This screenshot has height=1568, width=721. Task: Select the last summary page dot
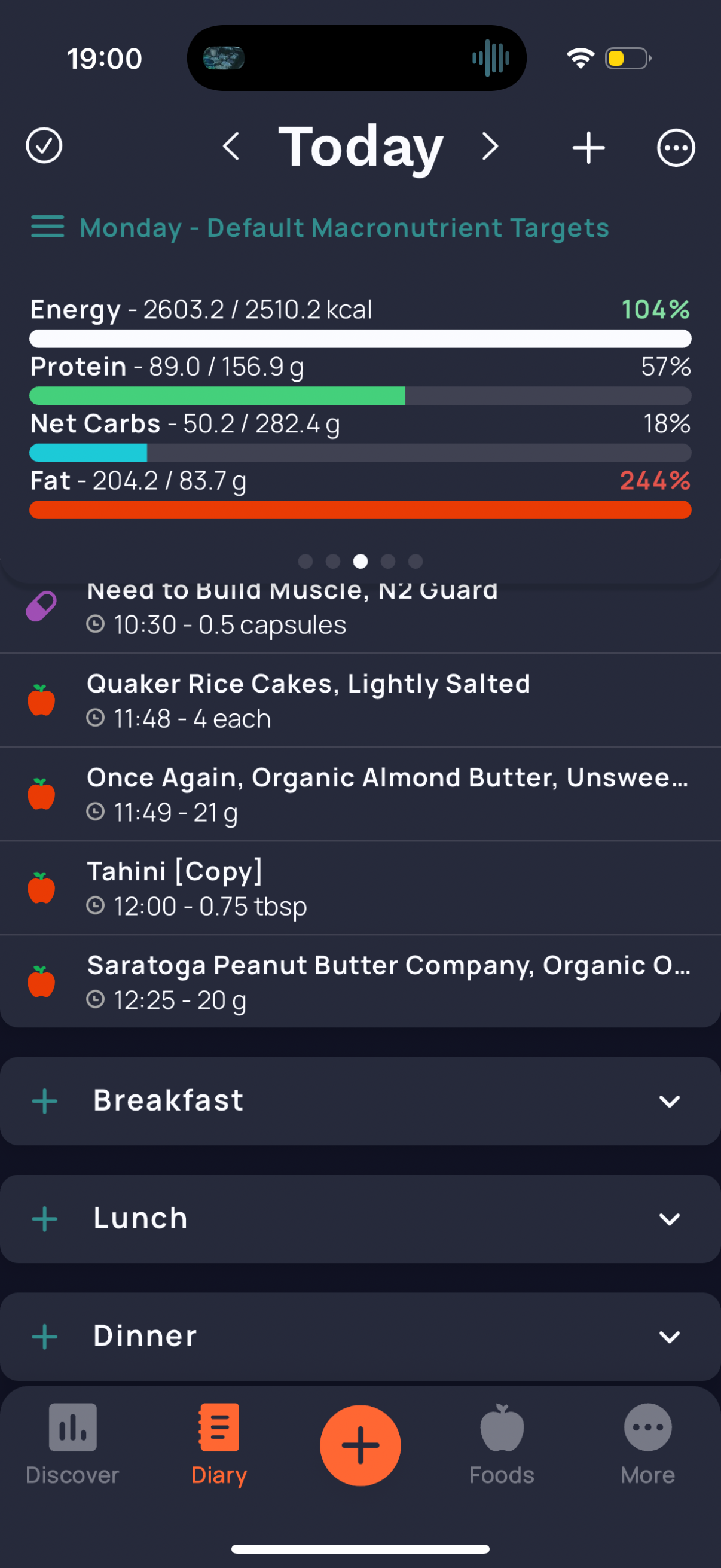click(416, 561)
